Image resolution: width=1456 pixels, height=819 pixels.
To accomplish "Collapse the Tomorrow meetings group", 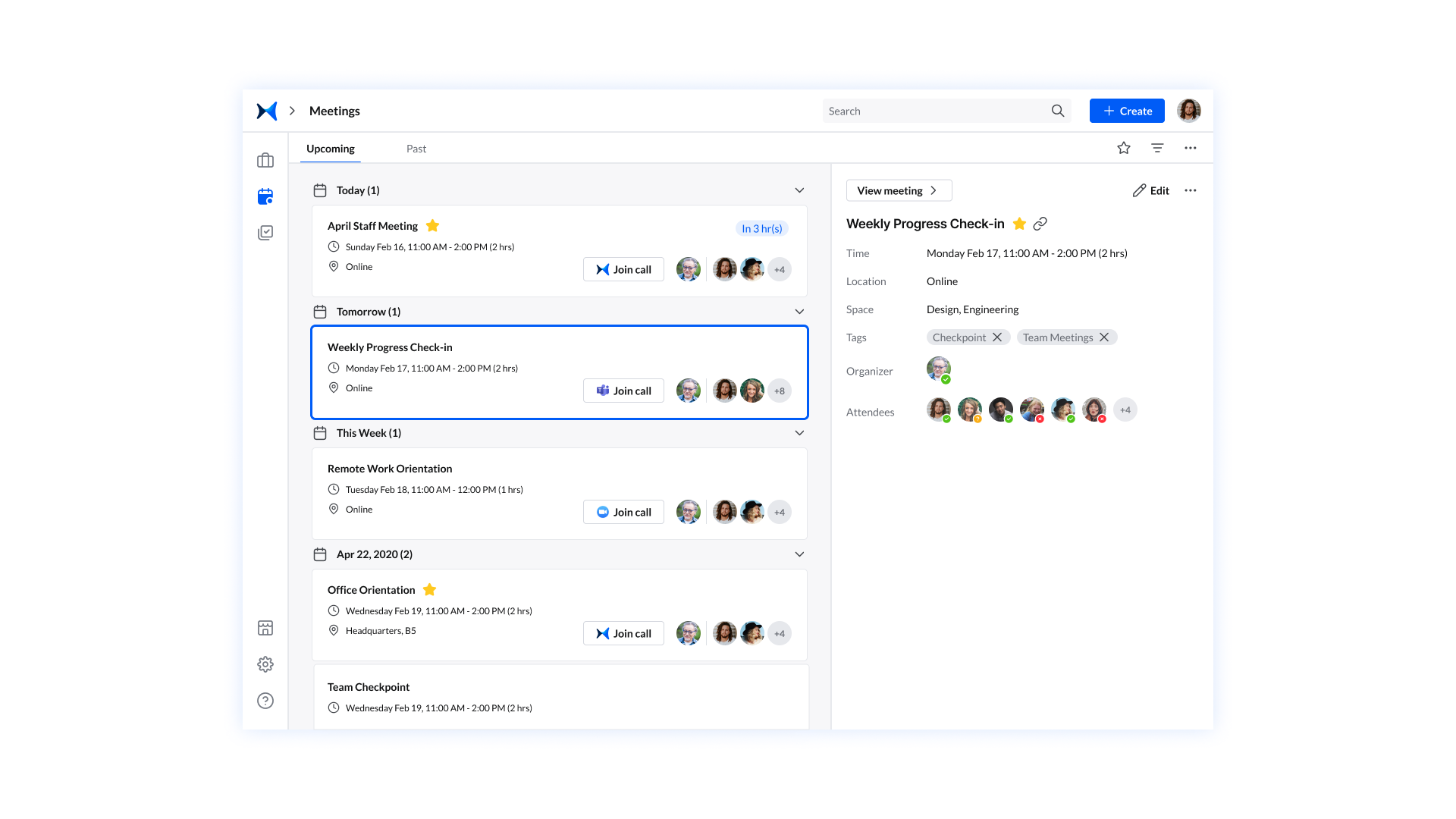I will click(799, 311).
